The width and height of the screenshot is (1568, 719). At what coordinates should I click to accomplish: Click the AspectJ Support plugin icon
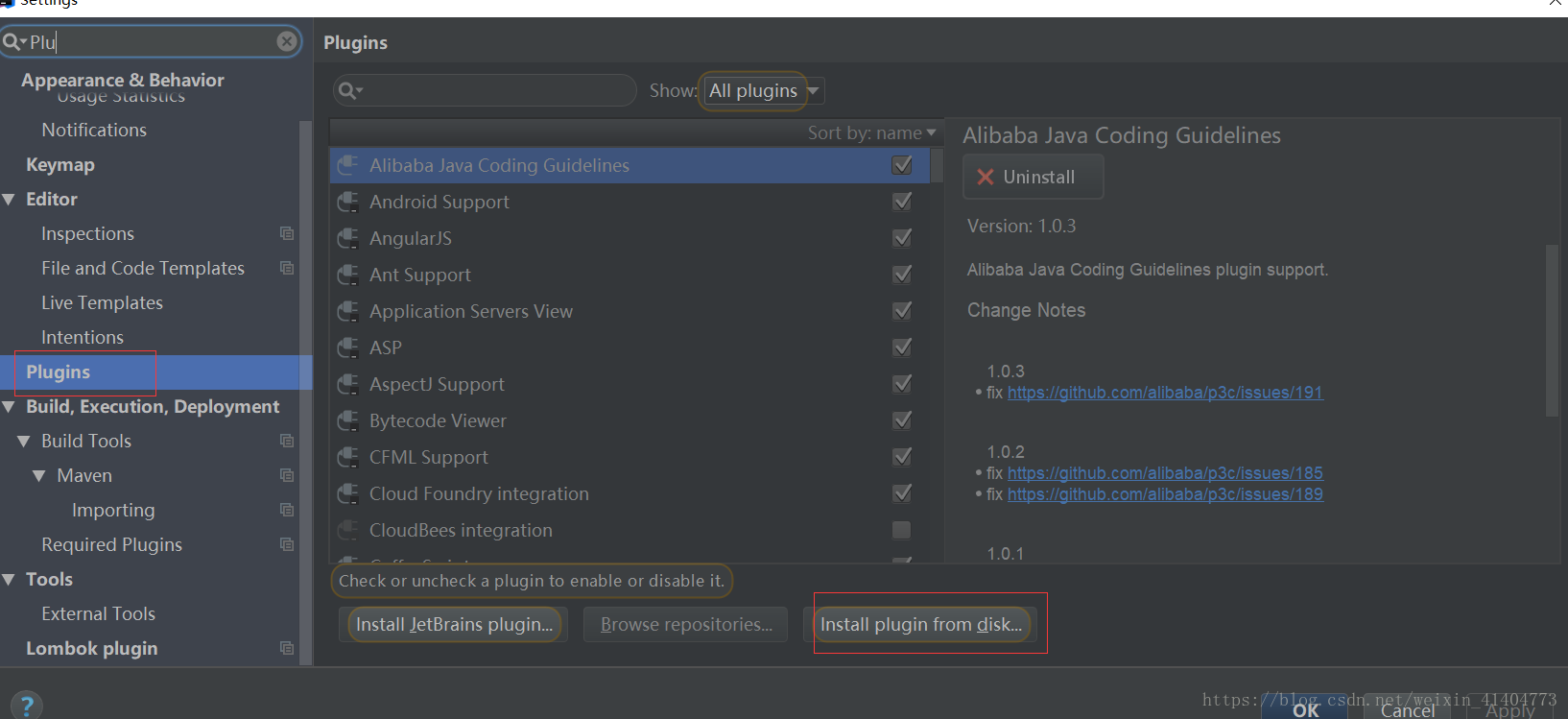pos(348,384)
